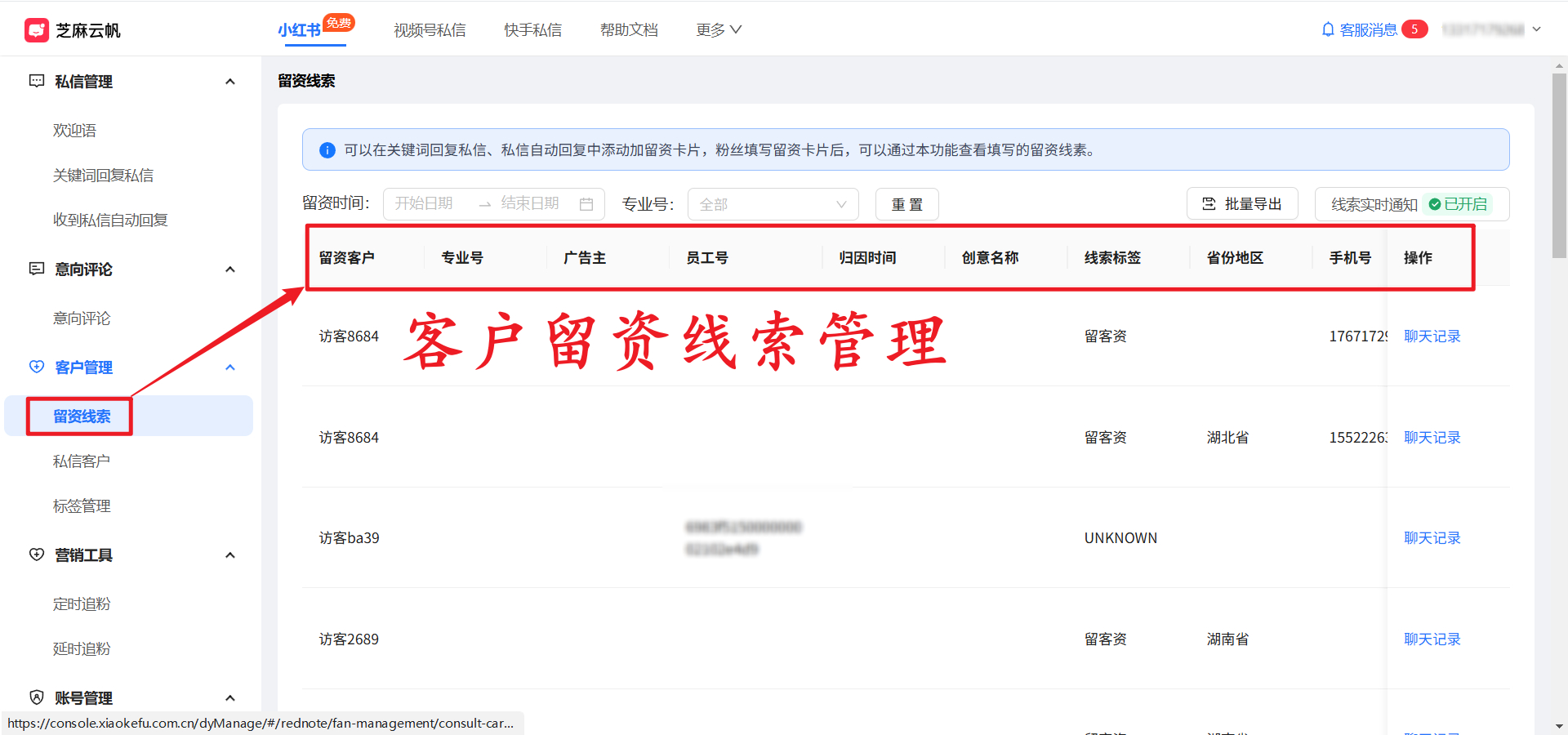The width and height of the screenshot is (1568, 735).
Task: Open the calendar icon in date range picker
Action: click(x=586, y=204)
